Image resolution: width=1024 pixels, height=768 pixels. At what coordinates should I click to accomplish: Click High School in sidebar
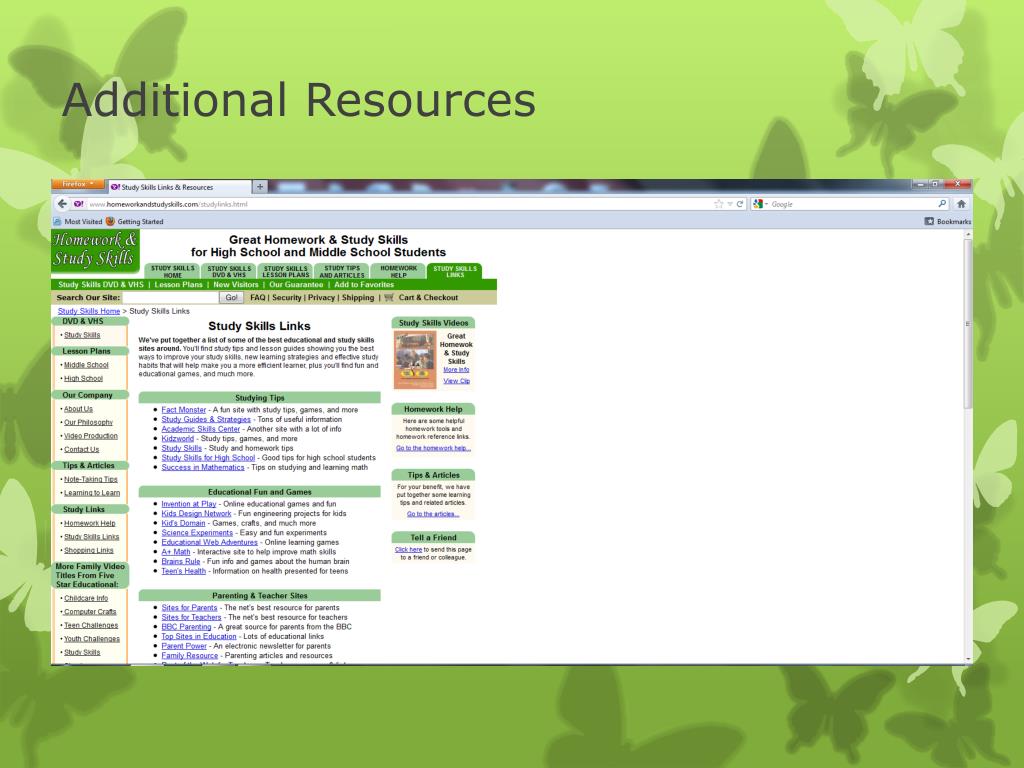point(83,379)
